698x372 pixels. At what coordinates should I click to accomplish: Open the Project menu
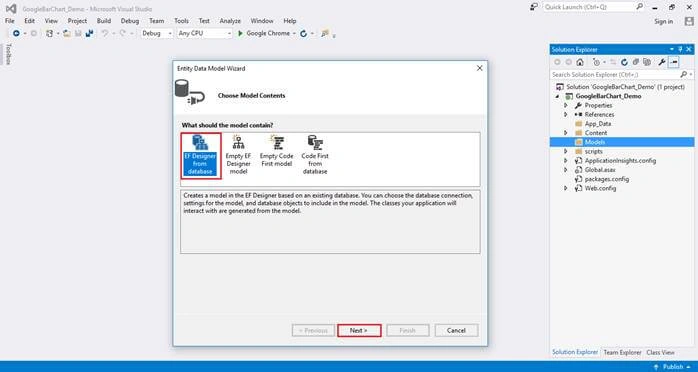click(77, 21)
